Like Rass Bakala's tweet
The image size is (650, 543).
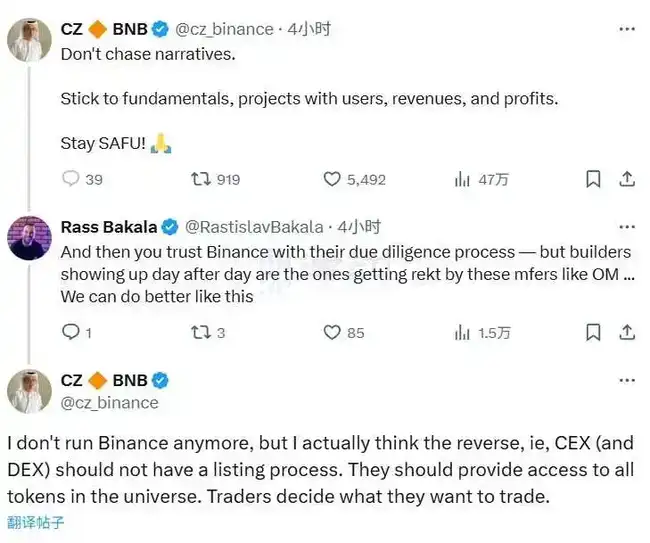pyautogui.click(x=333, y=332)
